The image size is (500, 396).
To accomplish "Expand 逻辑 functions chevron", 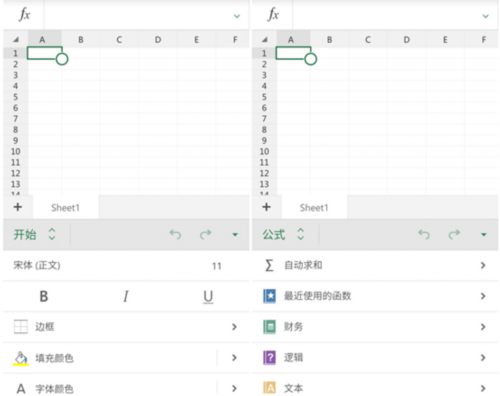I will [483, 358].
